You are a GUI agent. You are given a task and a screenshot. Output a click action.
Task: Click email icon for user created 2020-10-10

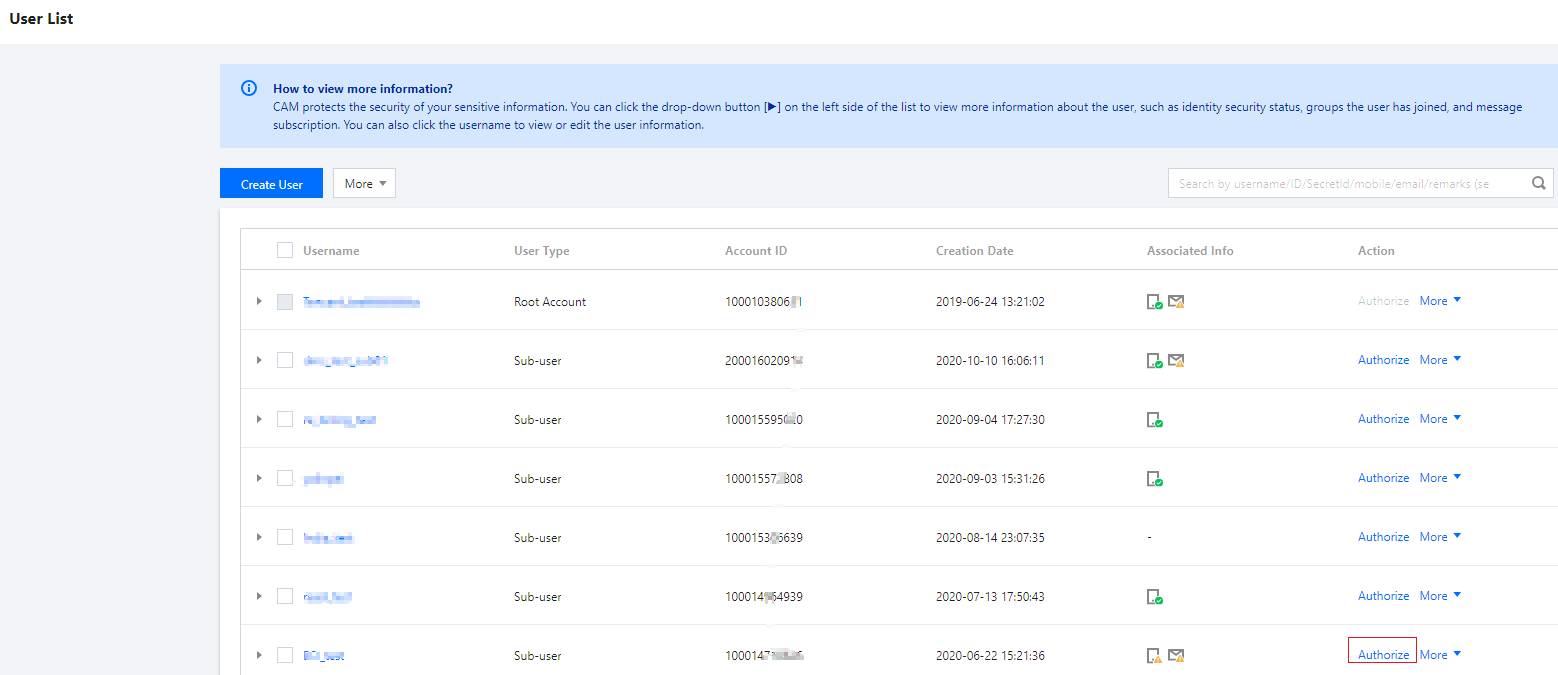(1176, 360)
